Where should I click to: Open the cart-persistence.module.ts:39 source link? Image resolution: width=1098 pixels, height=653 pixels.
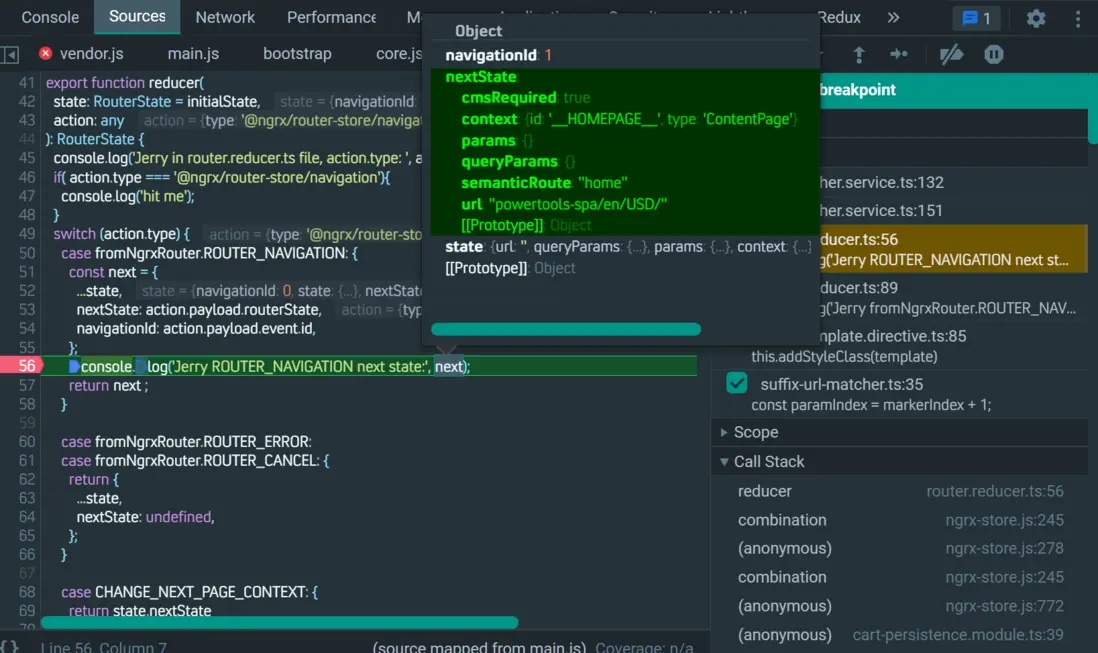tap(957, 635)
